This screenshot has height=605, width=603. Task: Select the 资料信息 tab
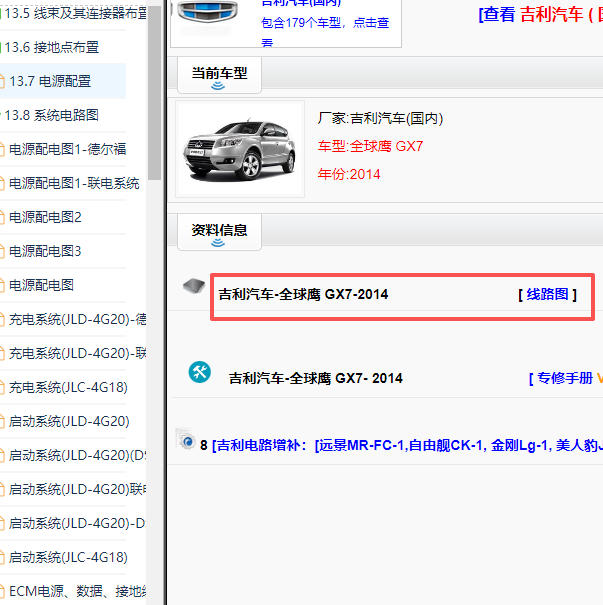(219, 232)
